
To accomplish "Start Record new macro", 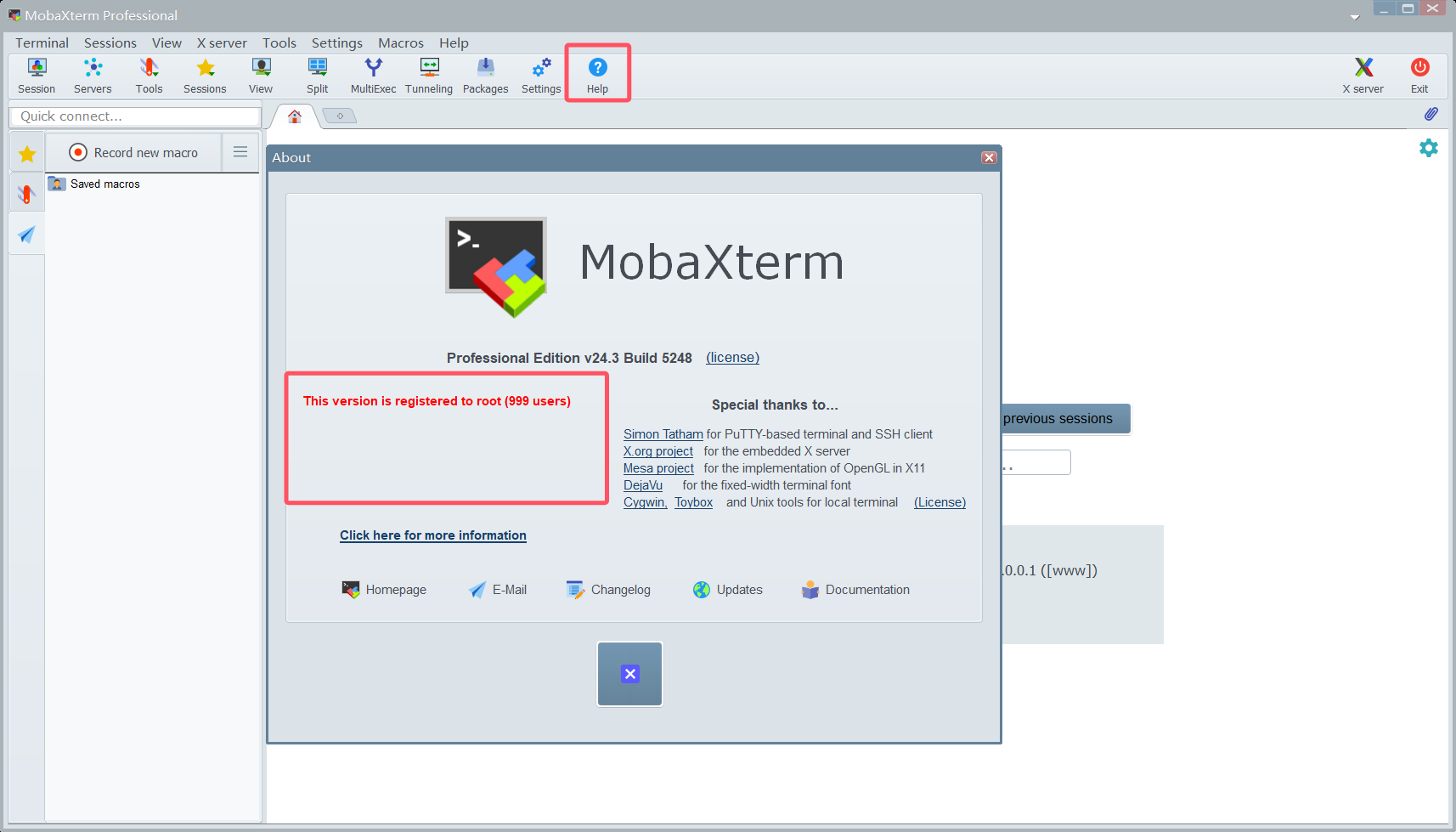I will (x=134, y=152).
